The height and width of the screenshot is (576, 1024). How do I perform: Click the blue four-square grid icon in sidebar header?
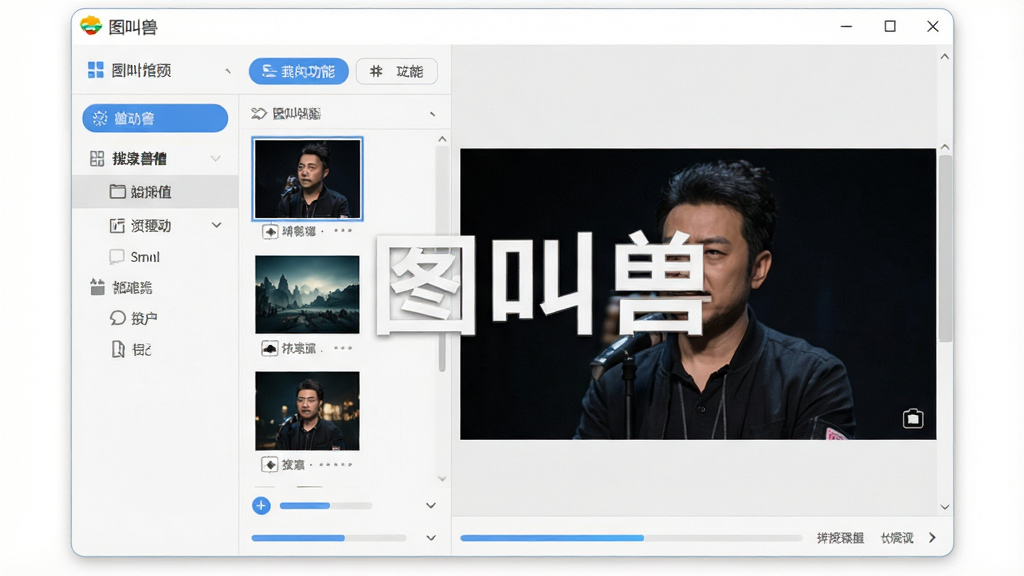coord(95,70)
